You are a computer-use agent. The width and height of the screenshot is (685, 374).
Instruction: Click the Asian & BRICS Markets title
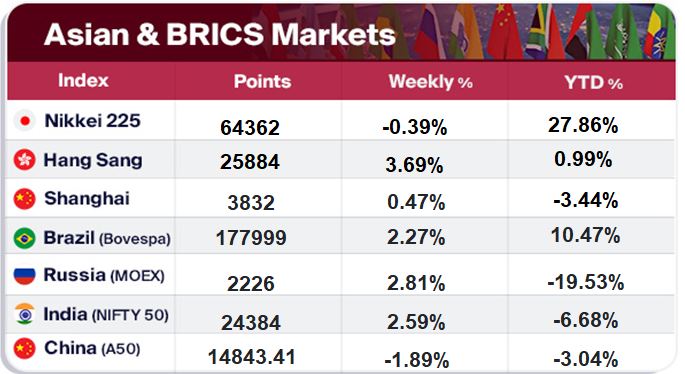tap(220, 34)
